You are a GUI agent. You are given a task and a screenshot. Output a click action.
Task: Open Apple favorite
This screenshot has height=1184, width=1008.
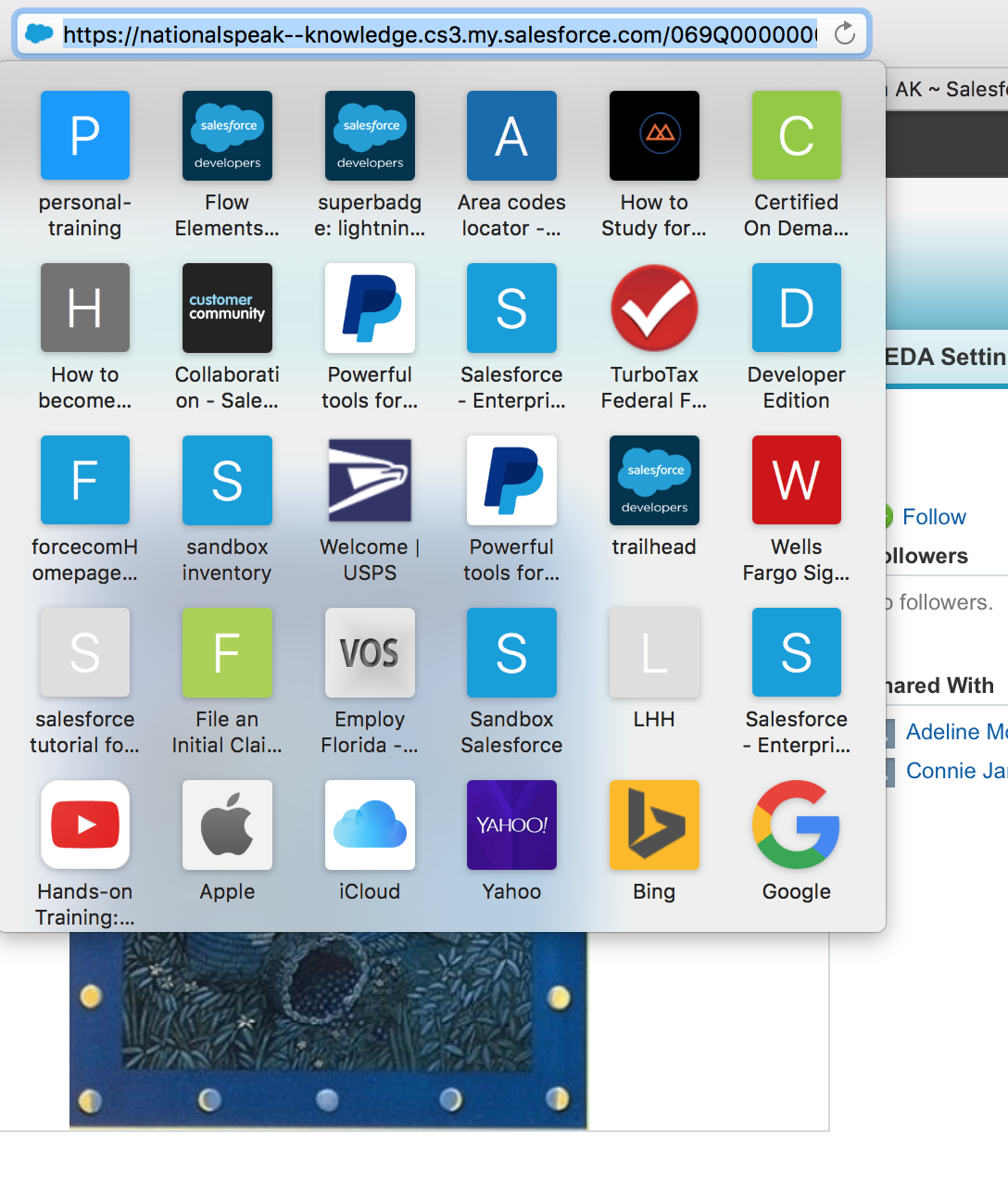tap(227, 825)
